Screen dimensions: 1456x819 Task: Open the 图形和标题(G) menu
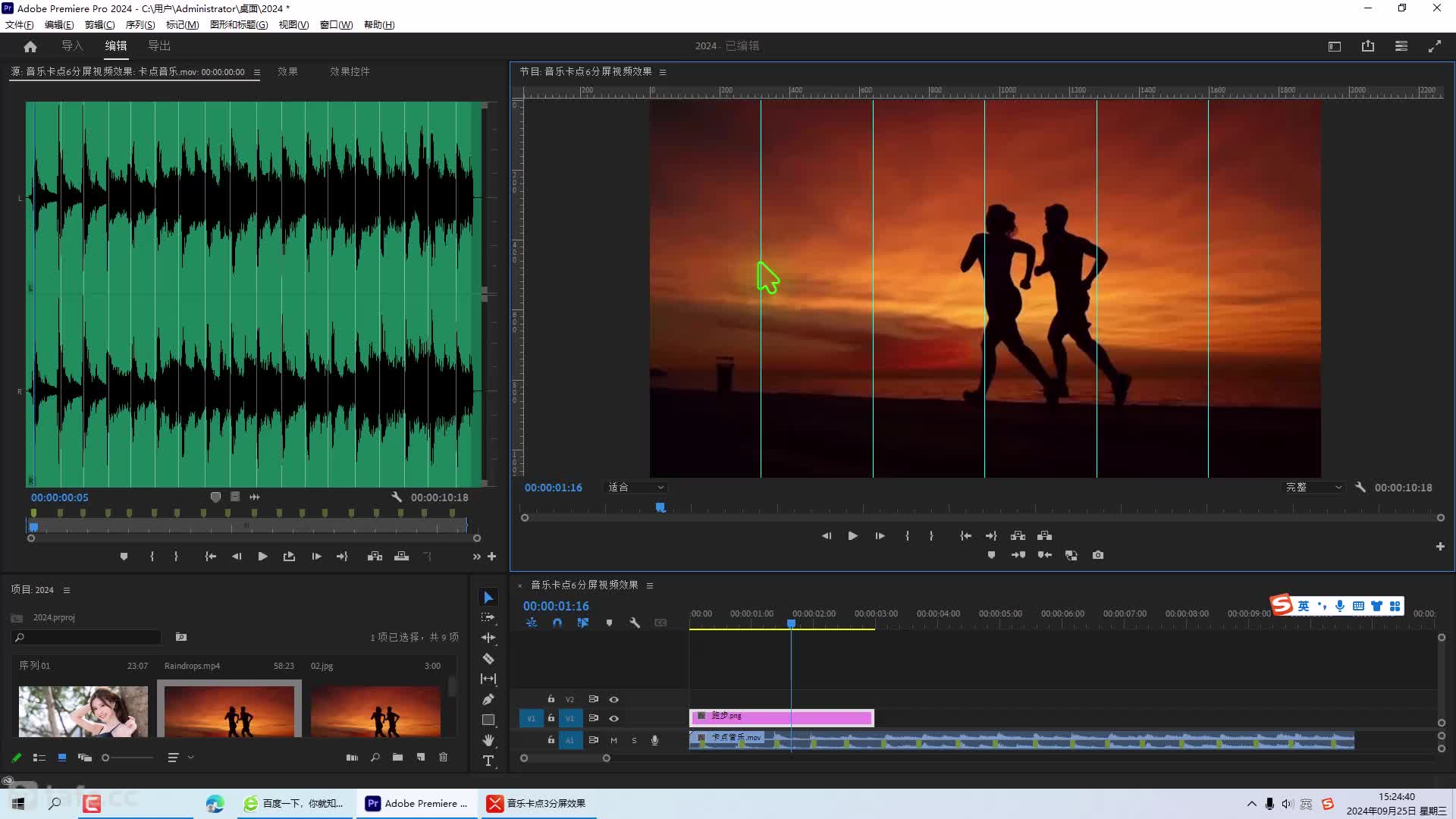[239, 24]
